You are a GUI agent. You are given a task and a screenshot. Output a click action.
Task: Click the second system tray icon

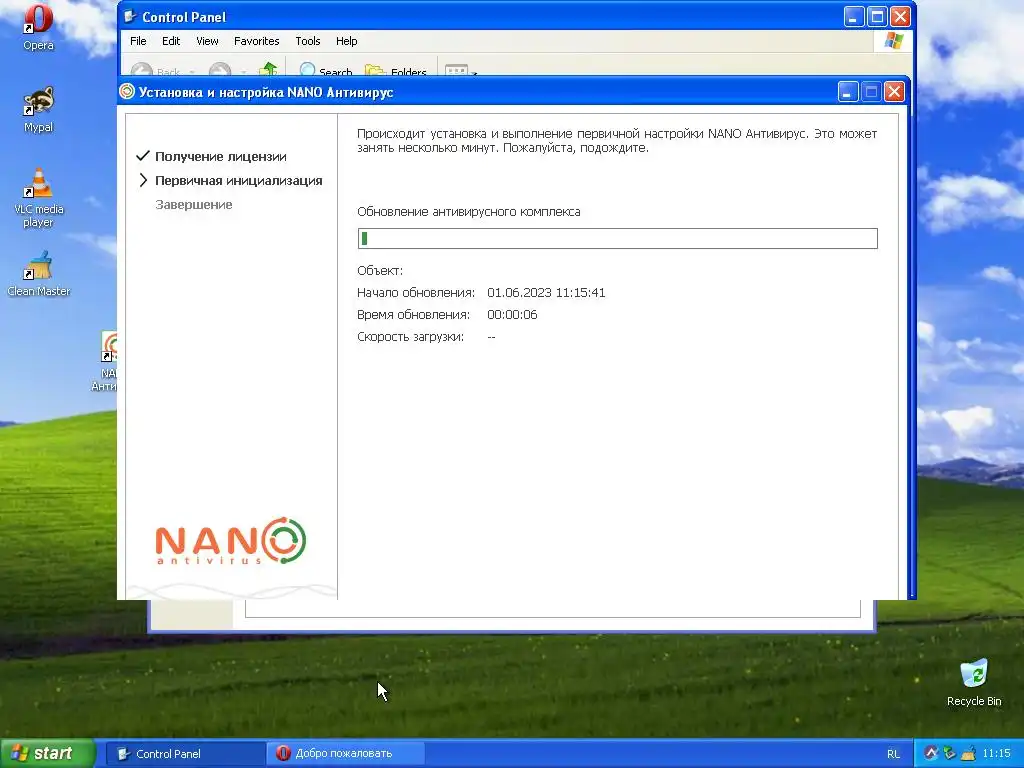pyautogui.click(x=950, y=754)
